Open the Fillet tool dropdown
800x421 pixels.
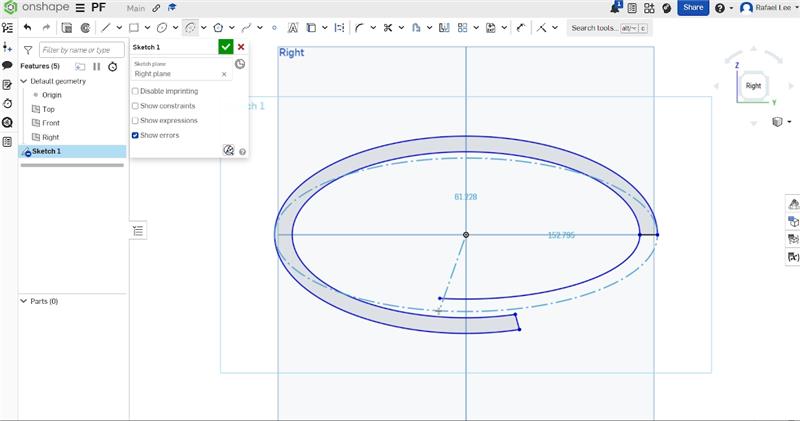point(373,28)
